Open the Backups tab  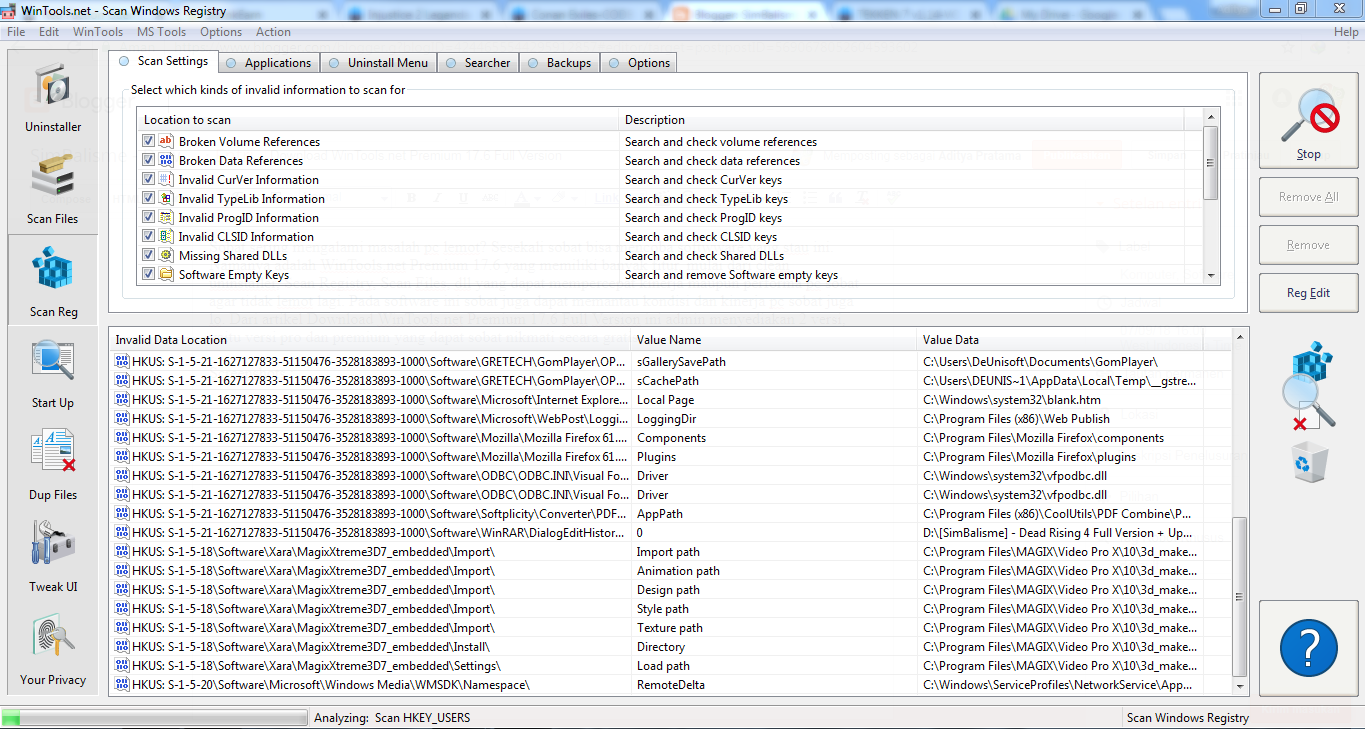(559, 63)
